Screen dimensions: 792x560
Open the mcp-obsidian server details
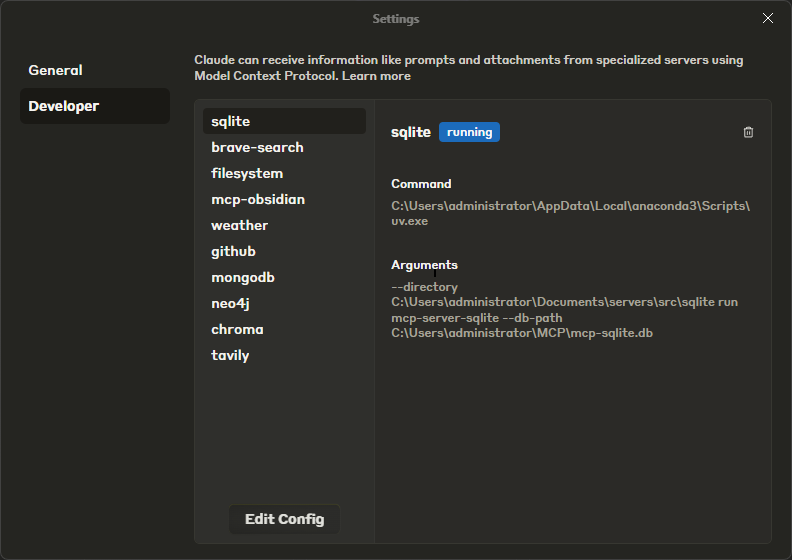(258, 199)
